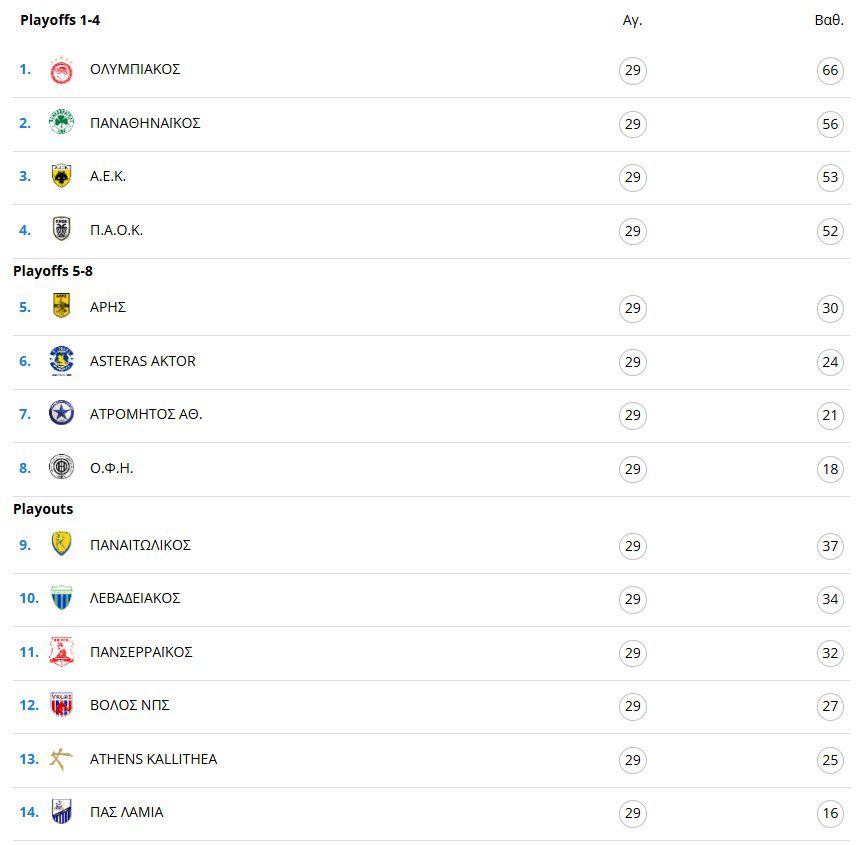Click the 66 points badge for Olympiacos
Screen dimensions: 857x845
[830, 70]
